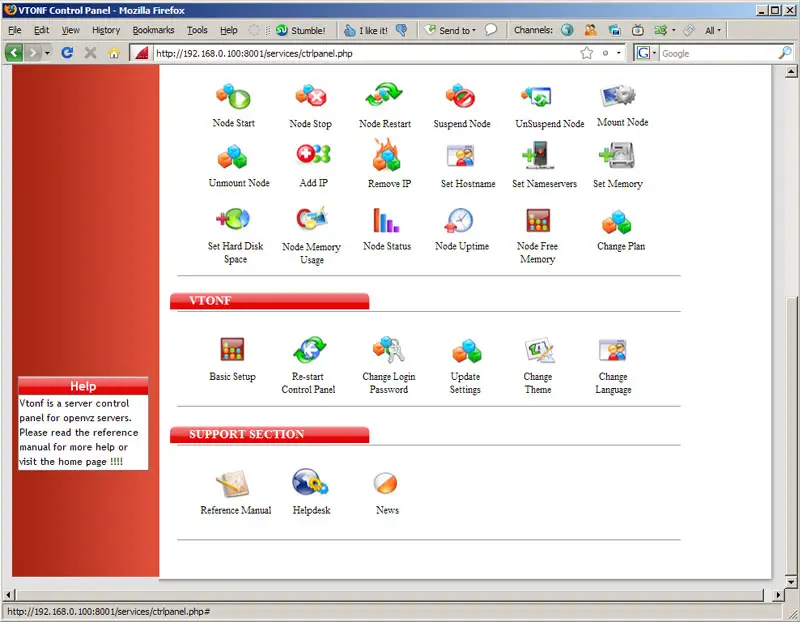Click the Change Language icon
This screenshot has height=622, width=800.
coord(612,350)
